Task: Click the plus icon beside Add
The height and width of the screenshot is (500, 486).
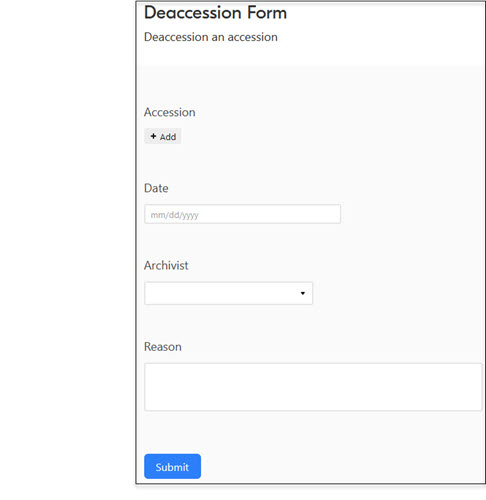Action: pyautogui.click(x=153, y=136)
